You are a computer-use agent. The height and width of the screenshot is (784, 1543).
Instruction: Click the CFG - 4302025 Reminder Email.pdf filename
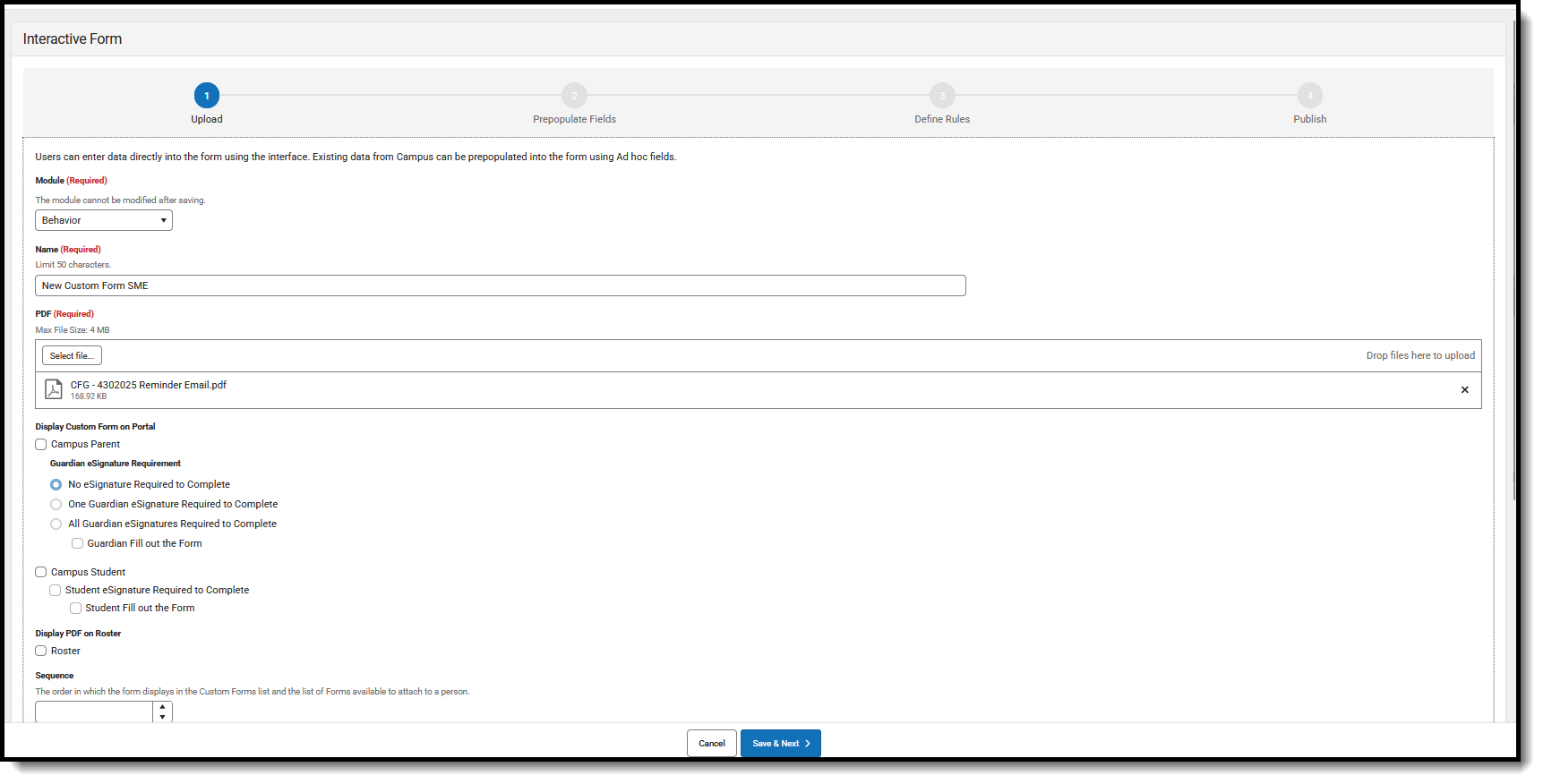149,385
